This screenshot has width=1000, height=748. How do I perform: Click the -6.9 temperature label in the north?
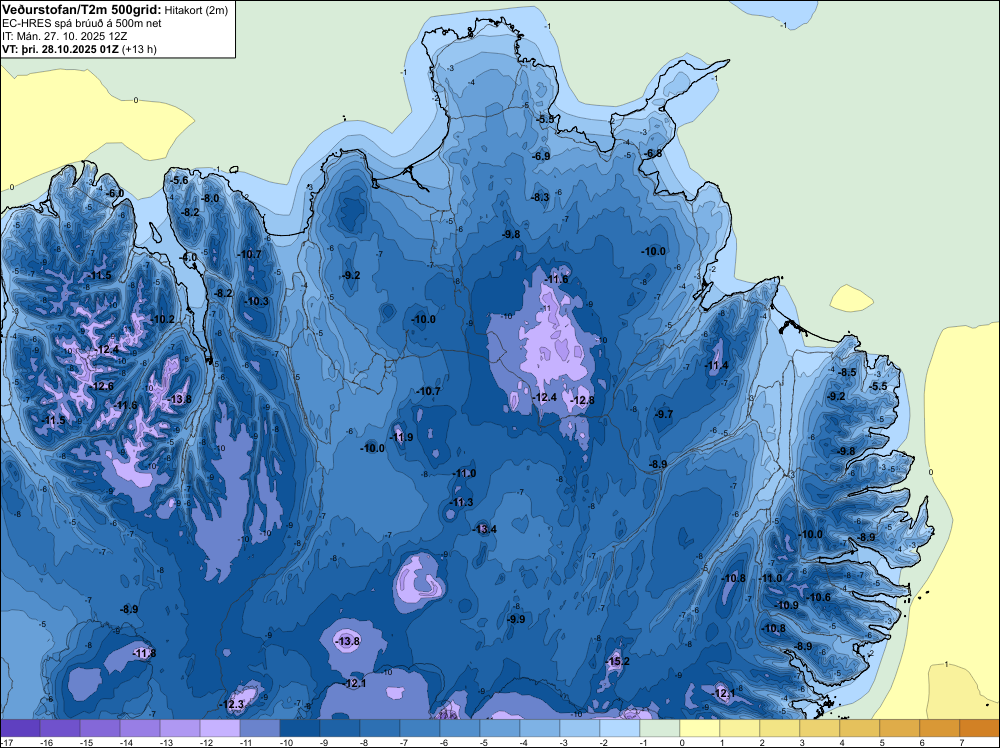click(541, 156)
